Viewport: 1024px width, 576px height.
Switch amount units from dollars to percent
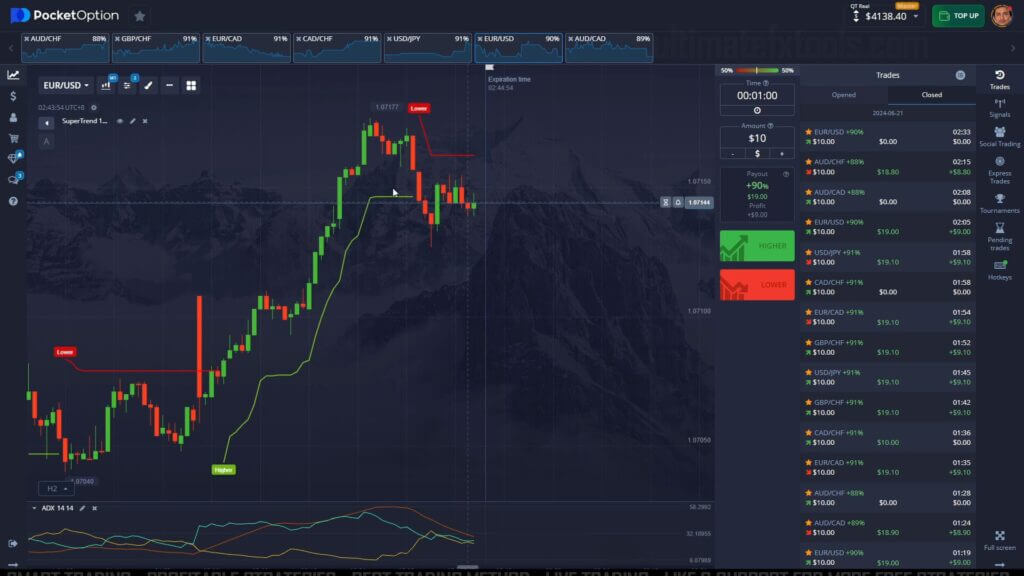click(759, 154)
